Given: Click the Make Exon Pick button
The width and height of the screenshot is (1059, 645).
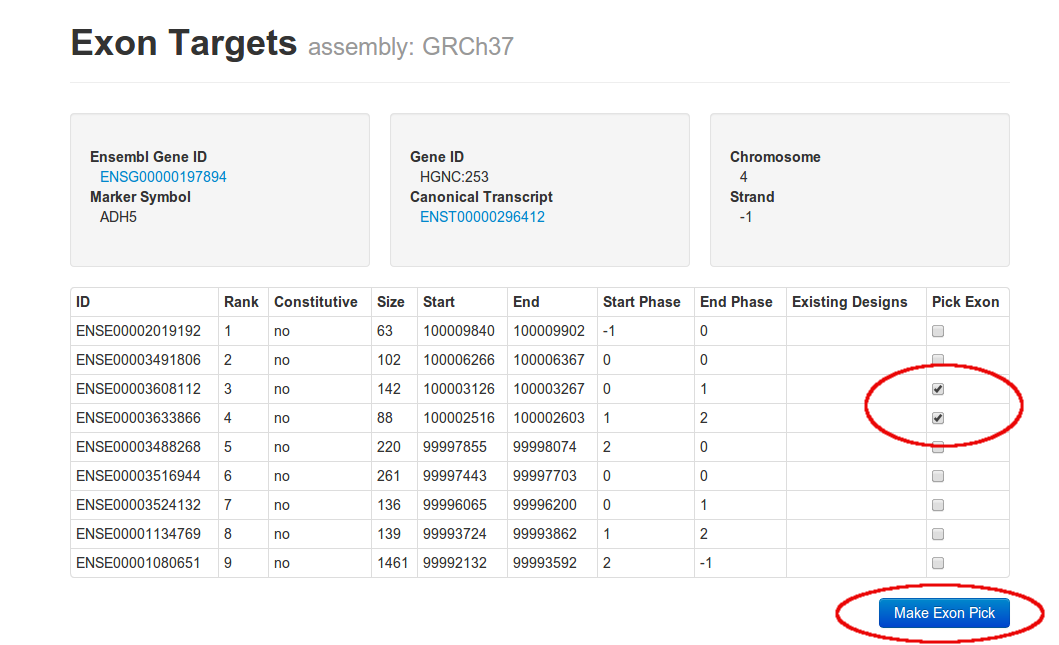Looking at the screenshot, I should (944, 613).
